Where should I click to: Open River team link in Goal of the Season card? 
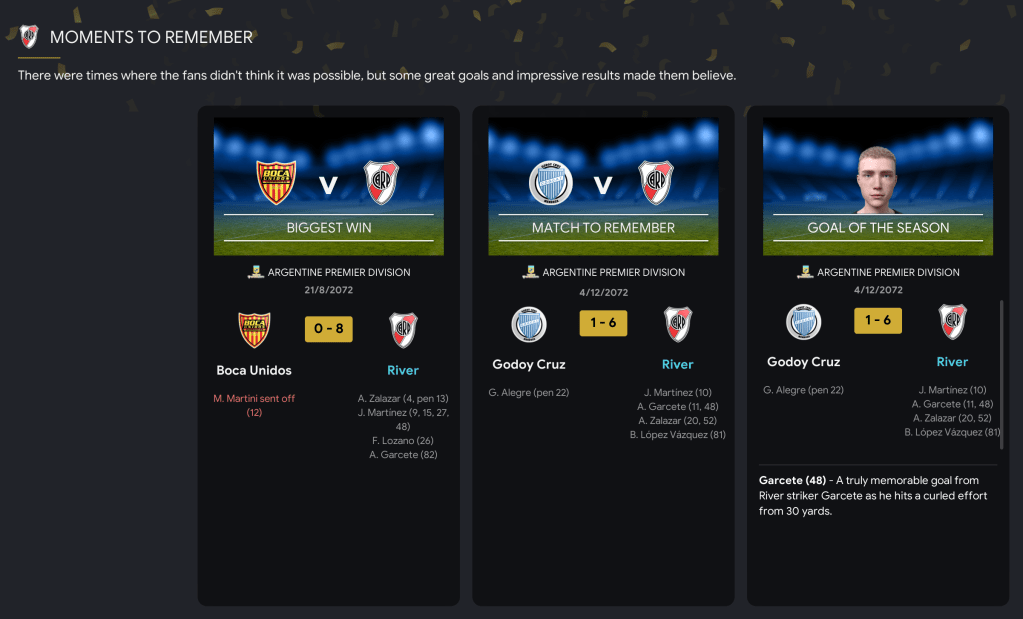[952, 362]
